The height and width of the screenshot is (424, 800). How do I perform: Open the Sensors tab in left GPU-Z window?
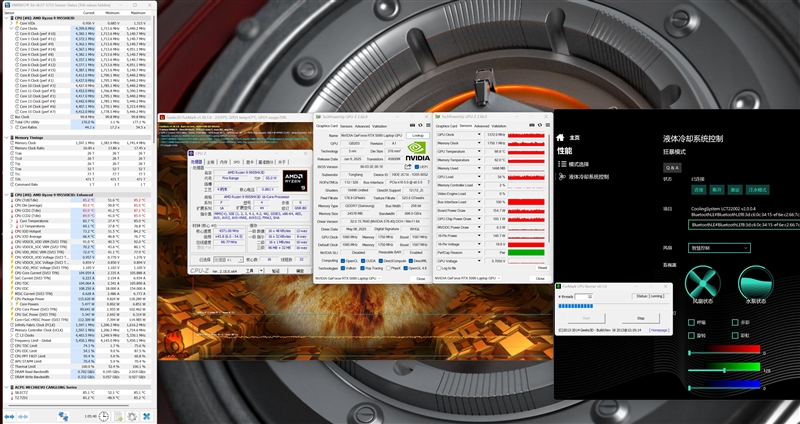tap(348, 126)
